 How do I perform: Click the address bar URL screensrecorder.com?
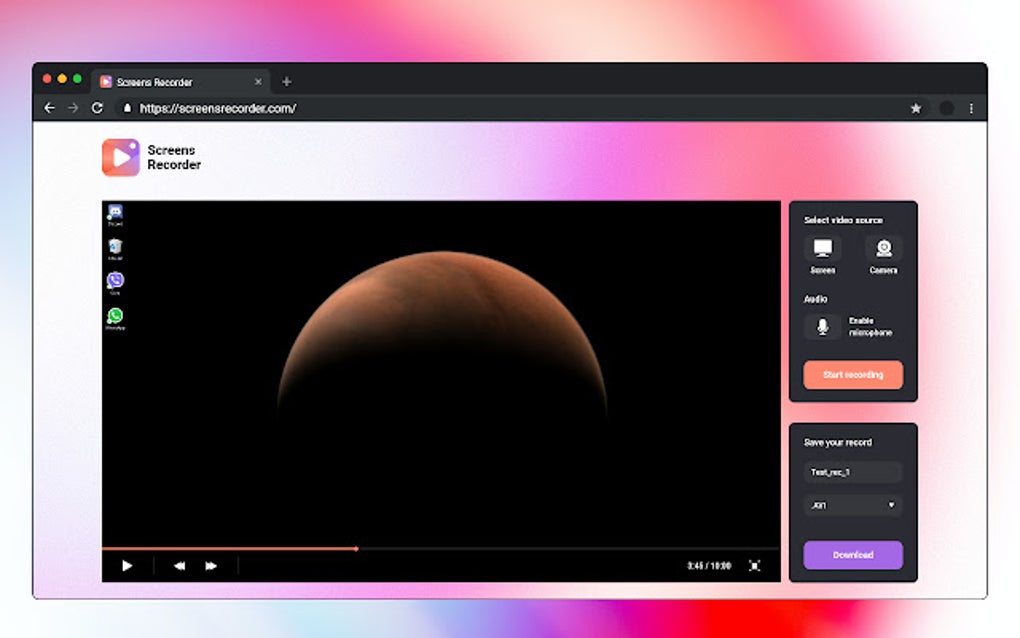click(x=218, y=108)
